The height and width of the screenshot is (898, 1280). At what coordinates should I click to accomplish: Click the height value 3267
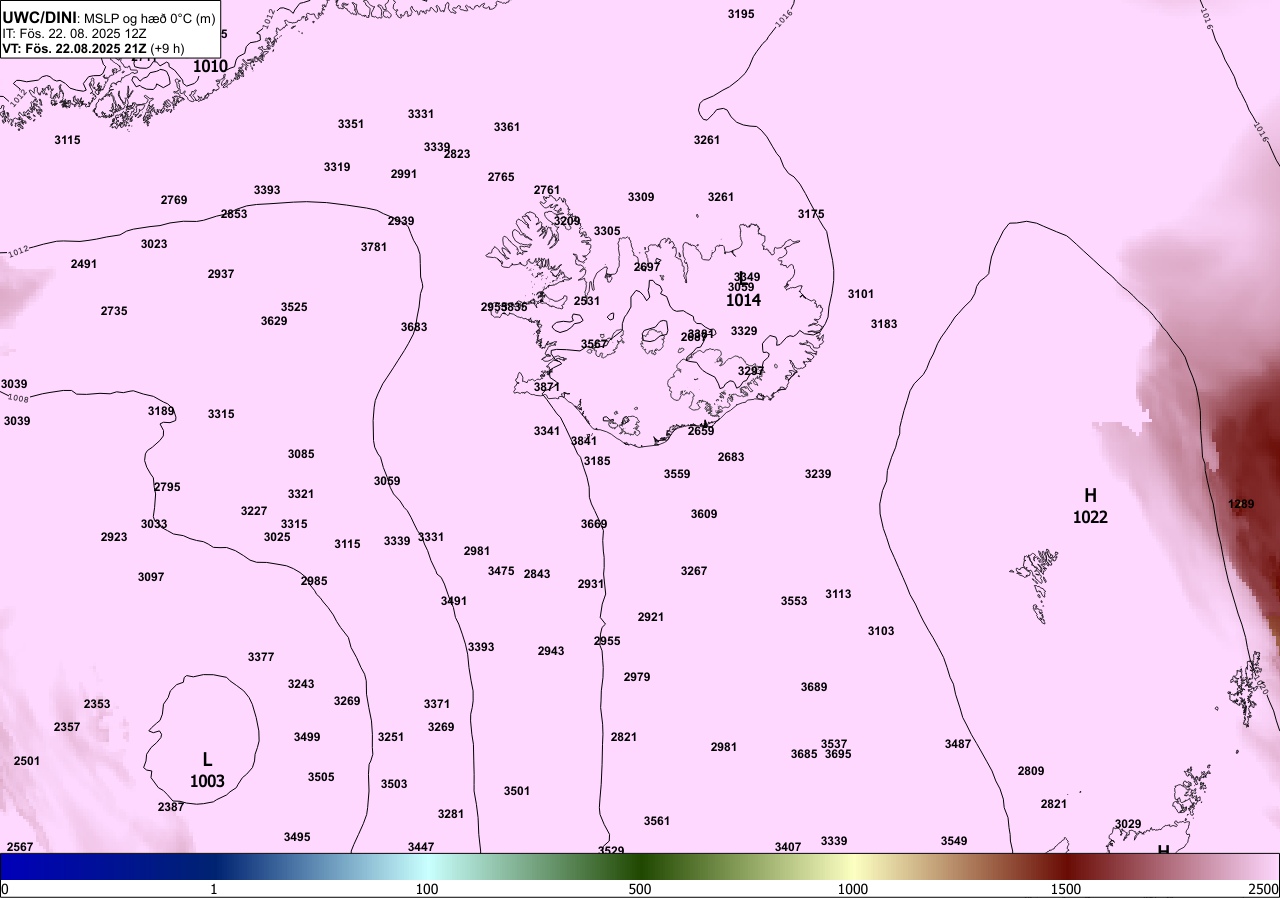[x=694, y=571]
